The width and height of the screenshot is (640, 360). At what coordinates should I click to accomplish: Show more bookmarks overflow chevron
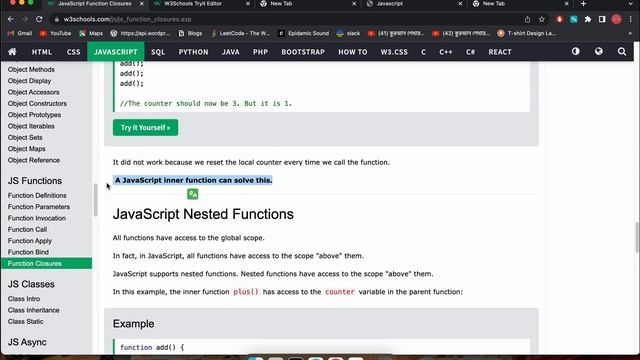[630, 33]
